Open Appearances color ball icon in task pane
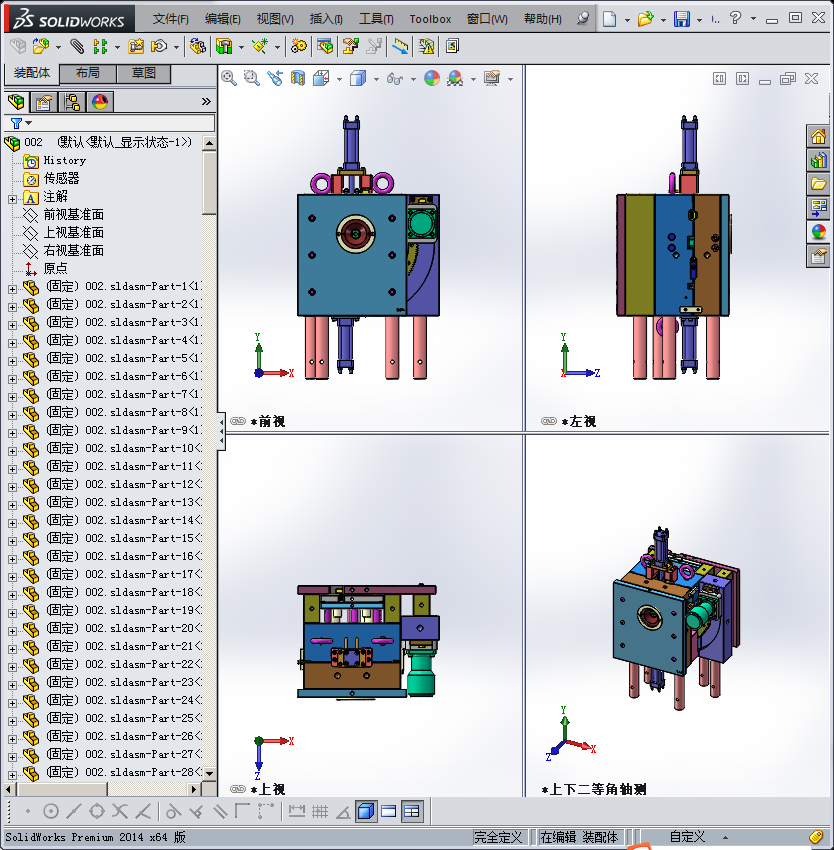 pyautogui.click(x=818, y=231)
